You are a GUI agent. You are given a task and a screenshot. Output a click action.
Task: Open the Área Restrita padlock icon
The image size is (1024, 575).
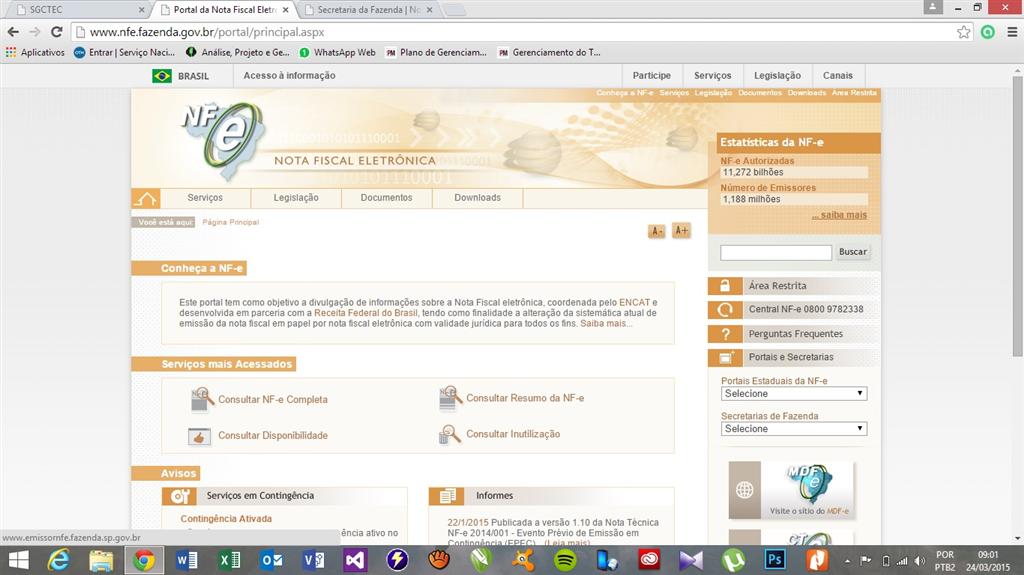coord(725,286)
